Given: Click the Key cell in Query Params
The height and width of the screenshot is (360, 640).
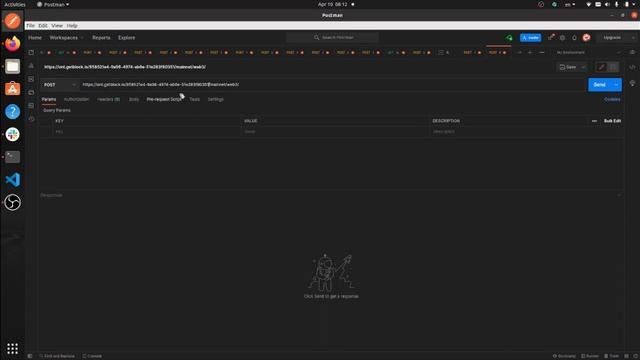Looking at the screenshot, I should click(x=146, y=131).
